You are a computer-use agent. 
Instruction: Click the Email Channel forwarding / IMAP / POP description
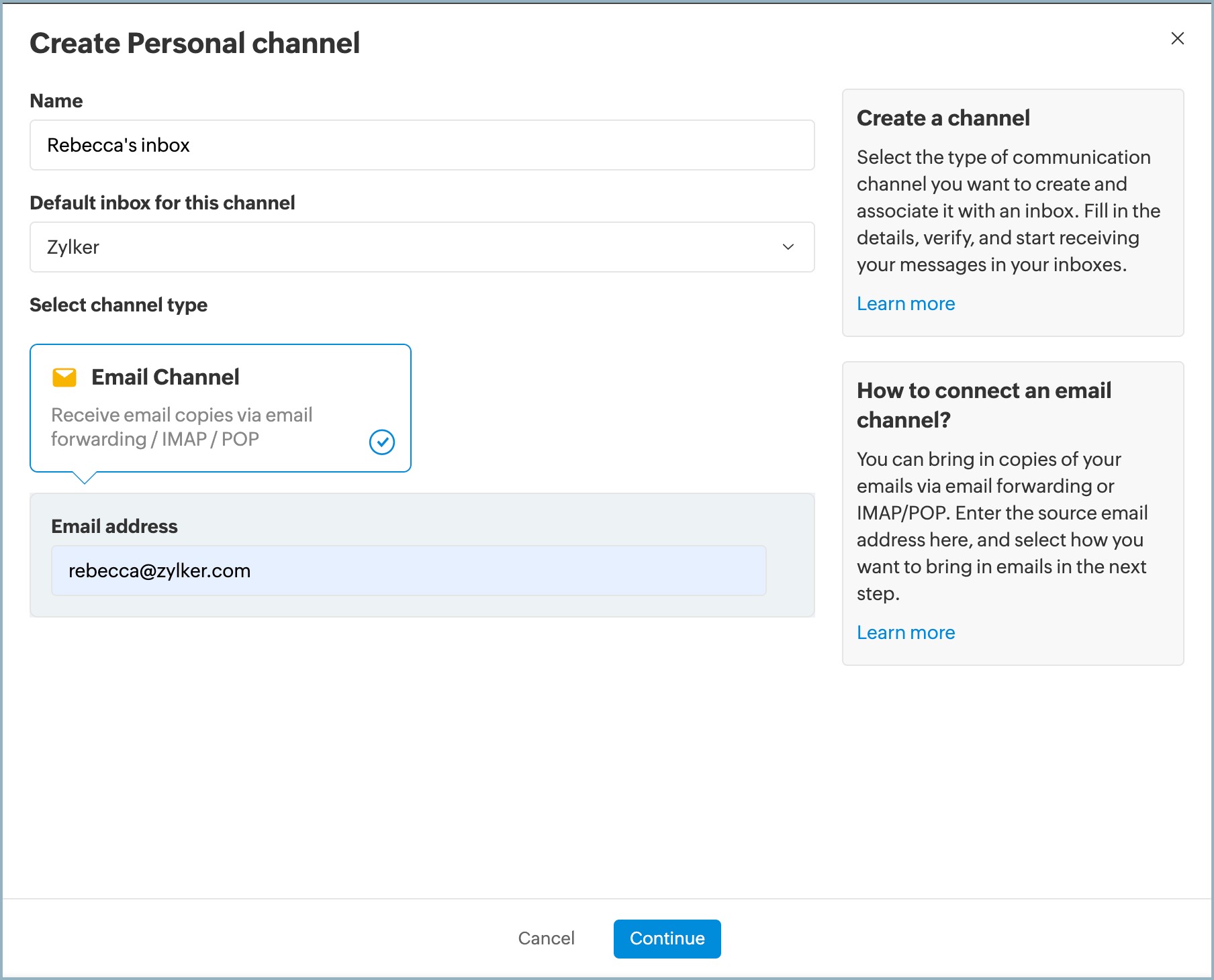(x=181, y=427)
